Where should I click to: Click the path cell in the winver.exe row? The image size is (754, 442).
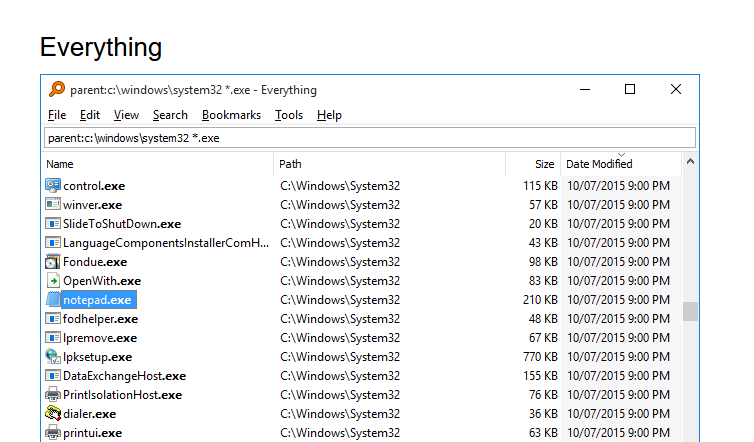(340, 205)
